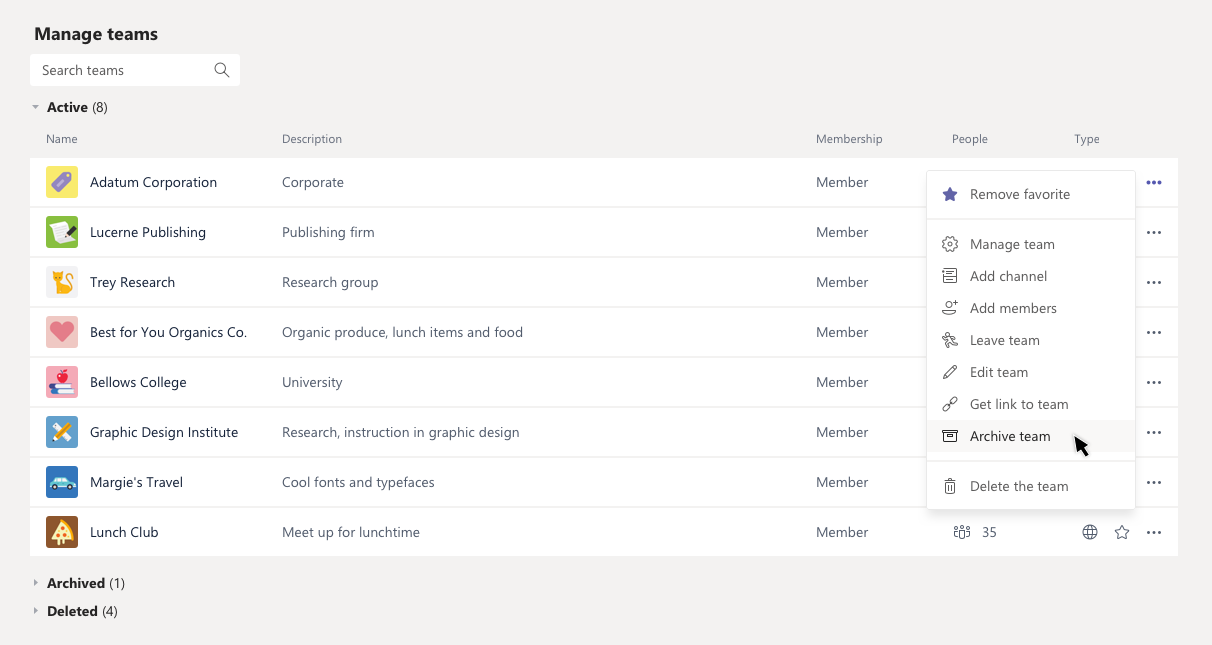Open more options for Trey Research
This screenshot has width=1212, height=645.
point(1154,283)
